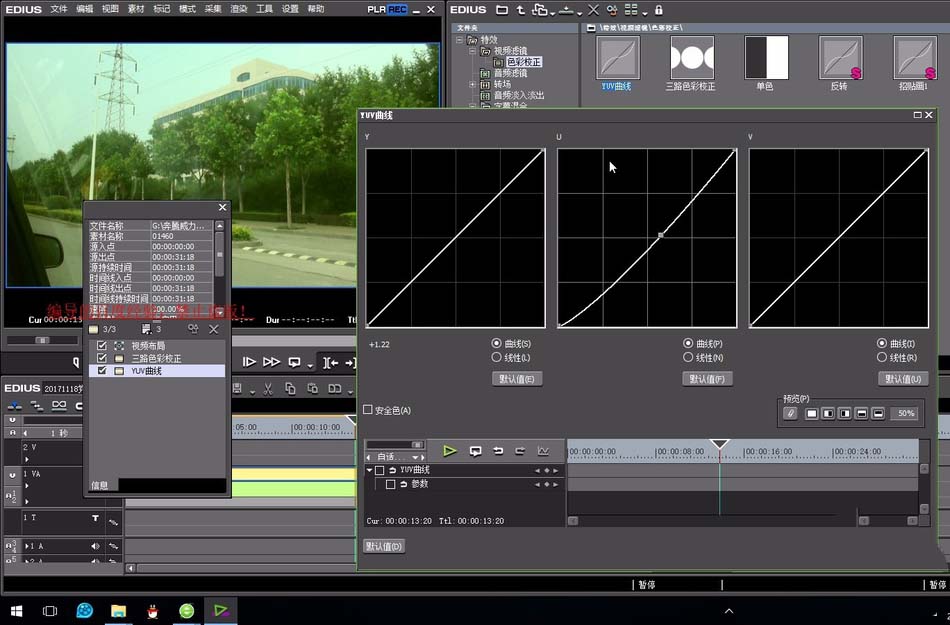Click the copy icon on timeline toolbar
The width and height of the screenshot is (950, 625).
[x=290, y=389]
